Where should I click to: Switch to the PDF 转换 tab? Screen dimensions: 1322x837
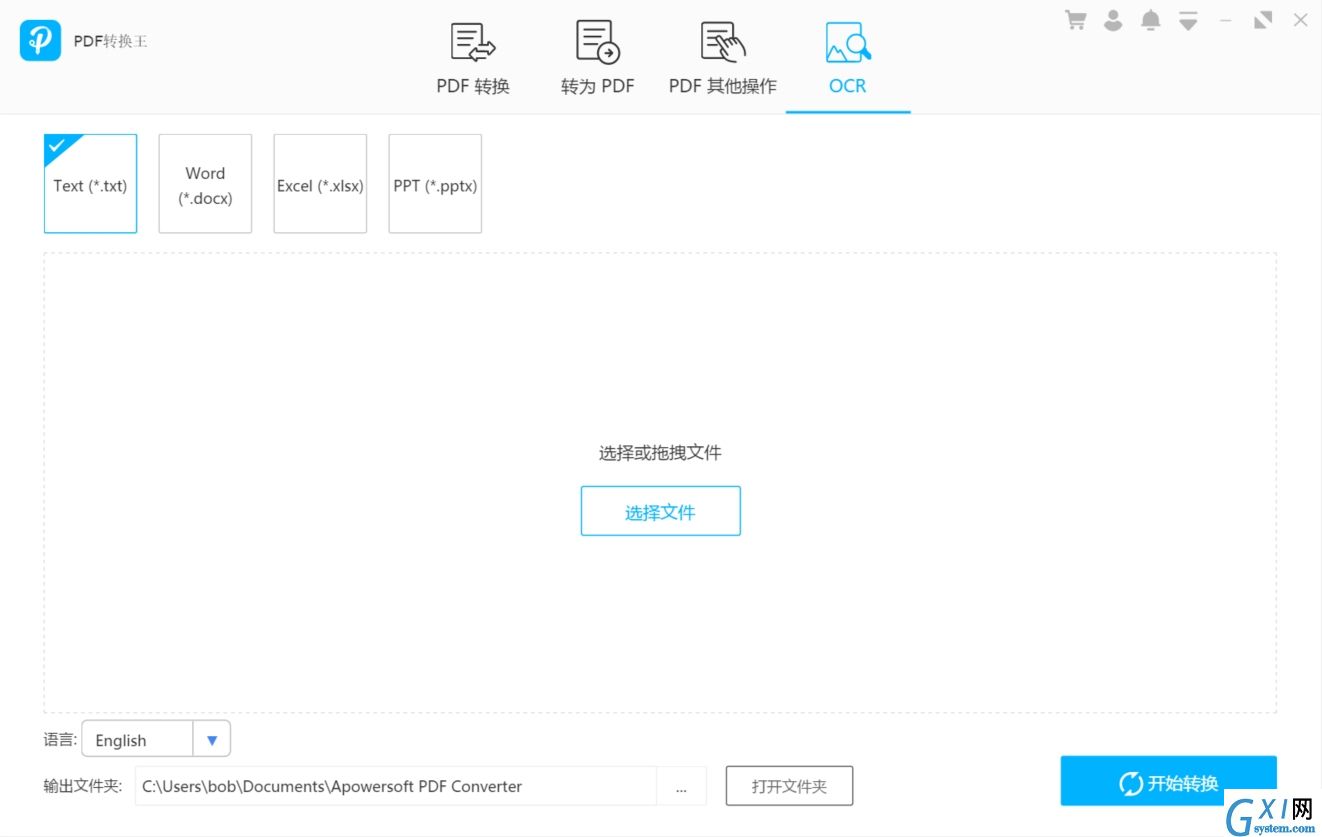click(x=473, y=59)
